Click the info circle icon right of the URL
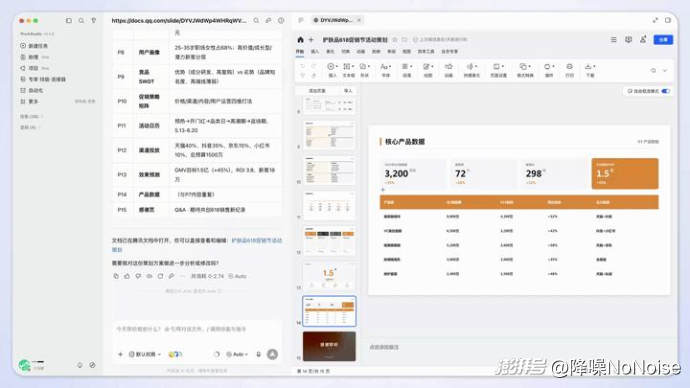This screenshot has height=388, width=690. 281,21
